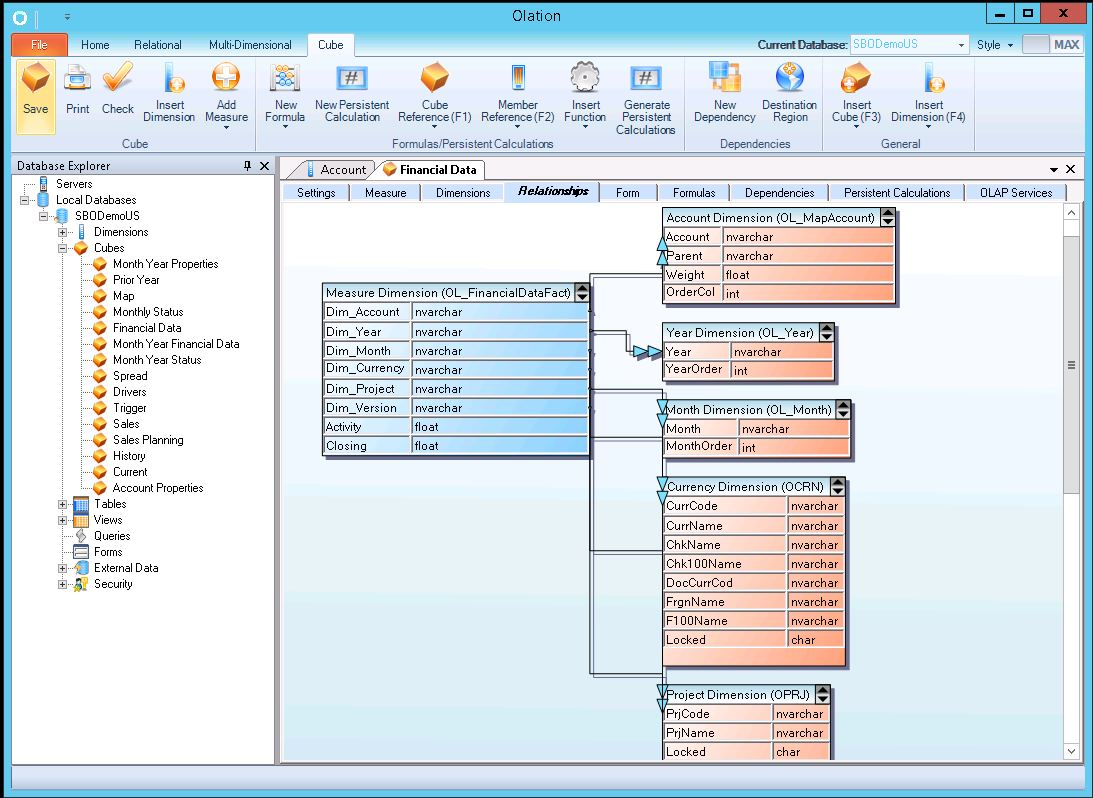
Task: Collapse the Cubes tree node
Action: tap(62, 248)
